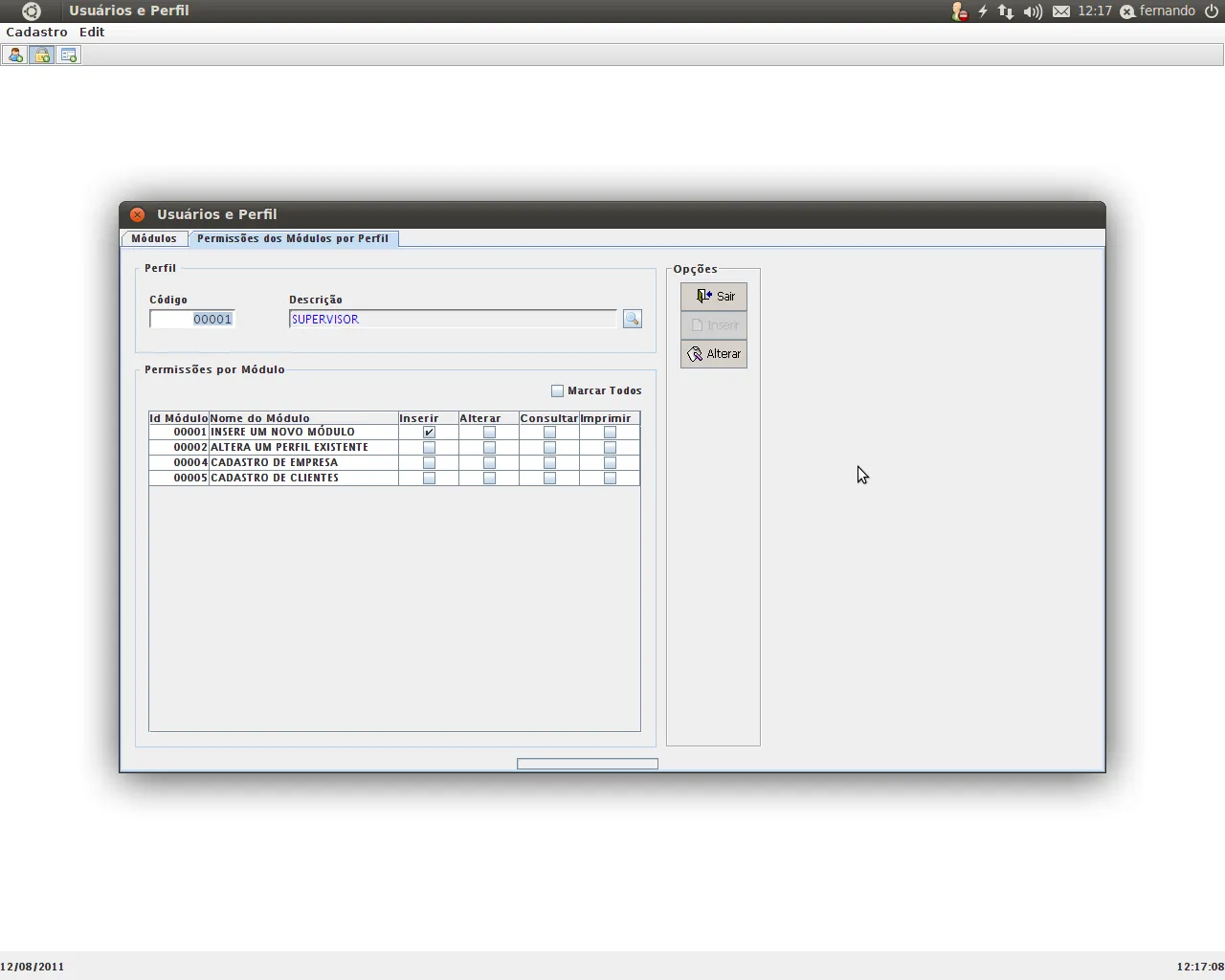Switch to the Módulos tab

click(154, 238)
